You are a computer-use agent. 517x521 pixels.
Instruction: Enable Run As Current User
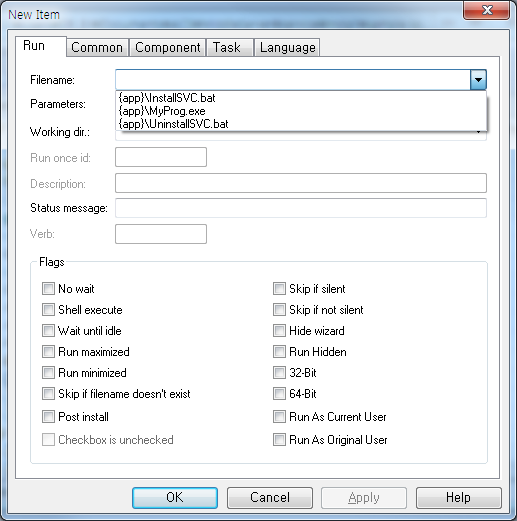[279, 417]
